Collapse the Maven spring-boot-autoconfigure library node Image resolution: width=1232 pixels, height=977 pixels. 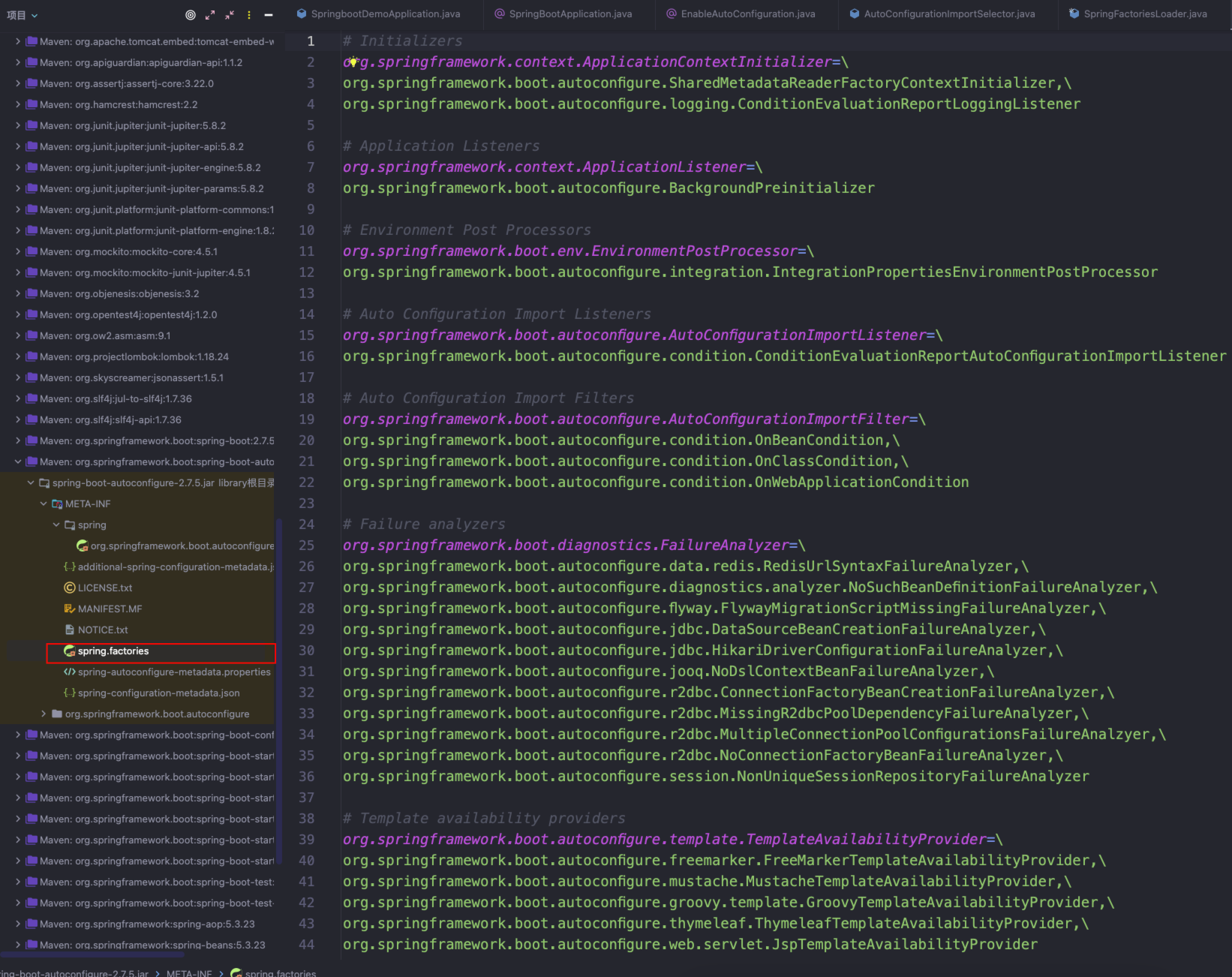(18, 462)
